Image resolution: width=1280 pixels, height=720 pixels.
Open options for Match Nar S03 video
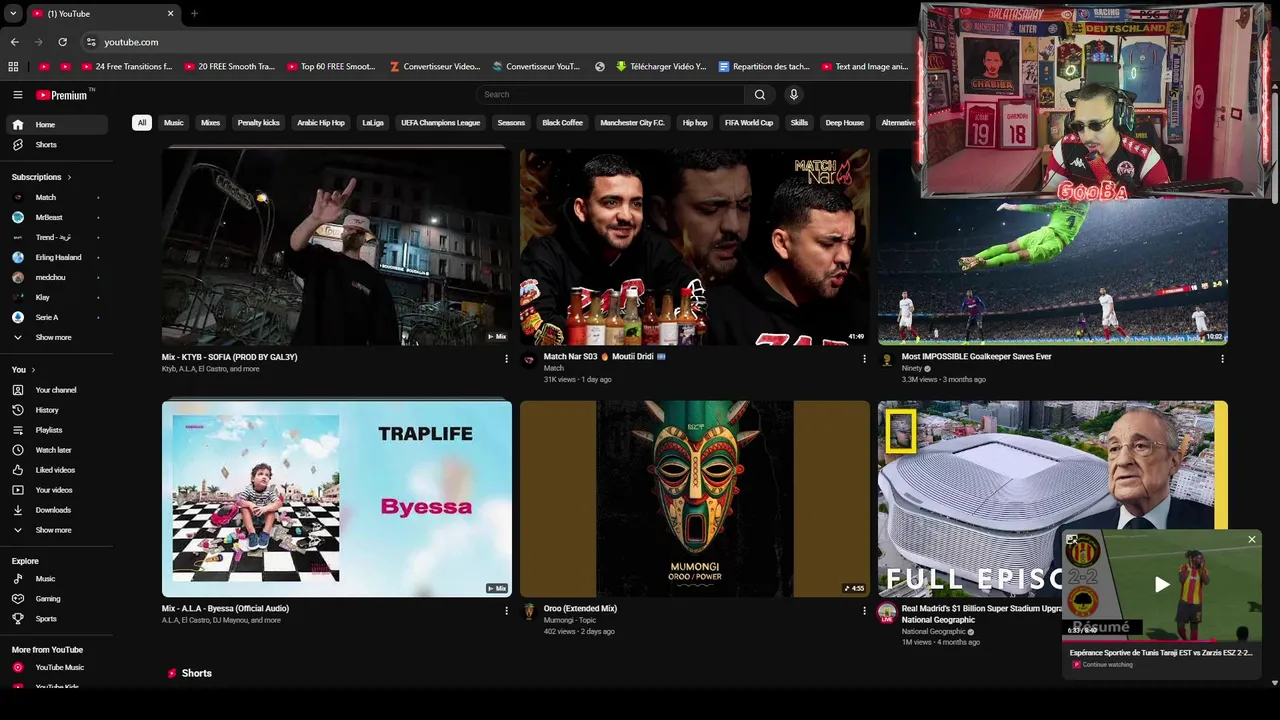[x=864, y=359]
